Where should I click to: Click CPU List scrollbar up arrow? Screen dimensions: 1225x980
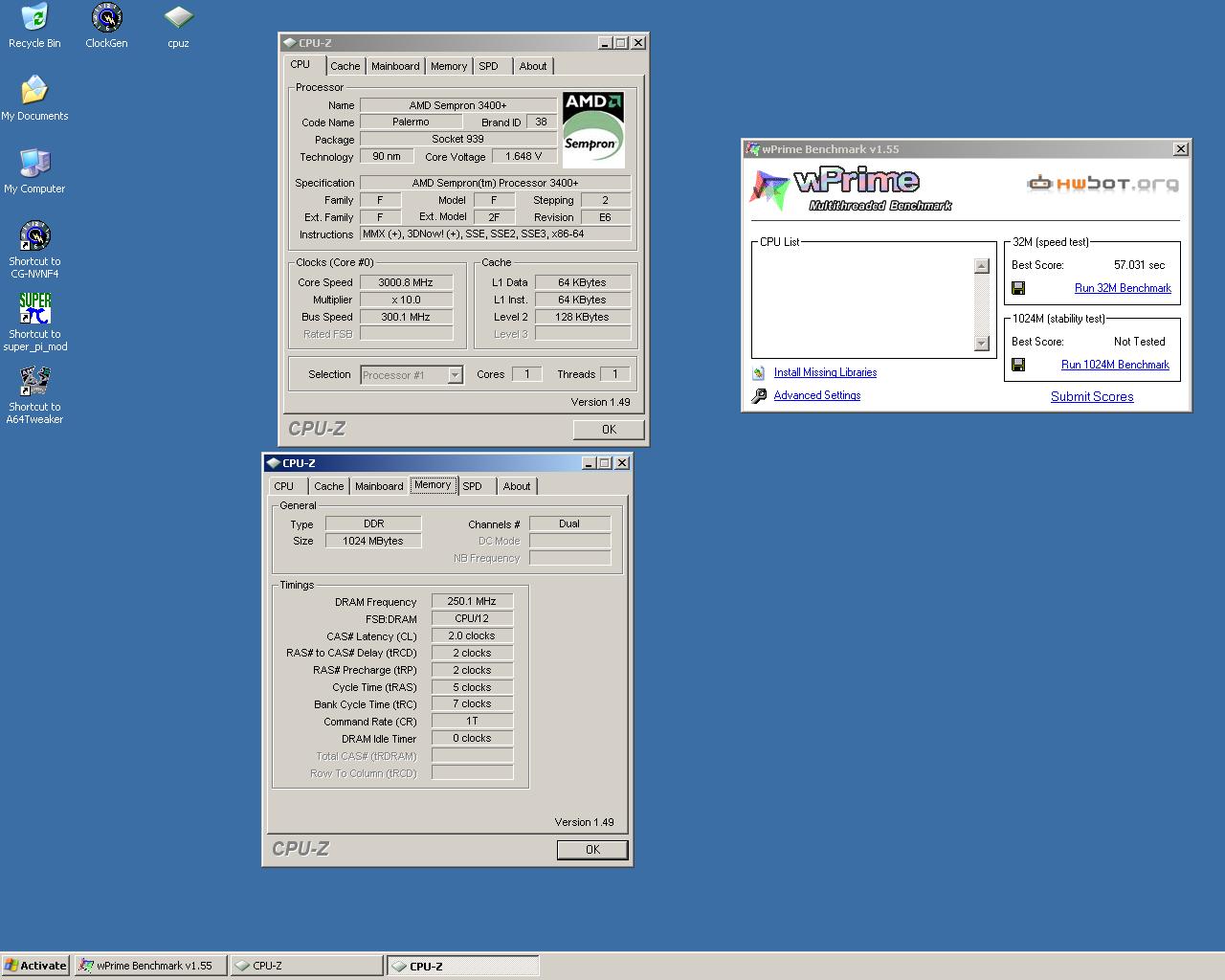coord(981,266)
